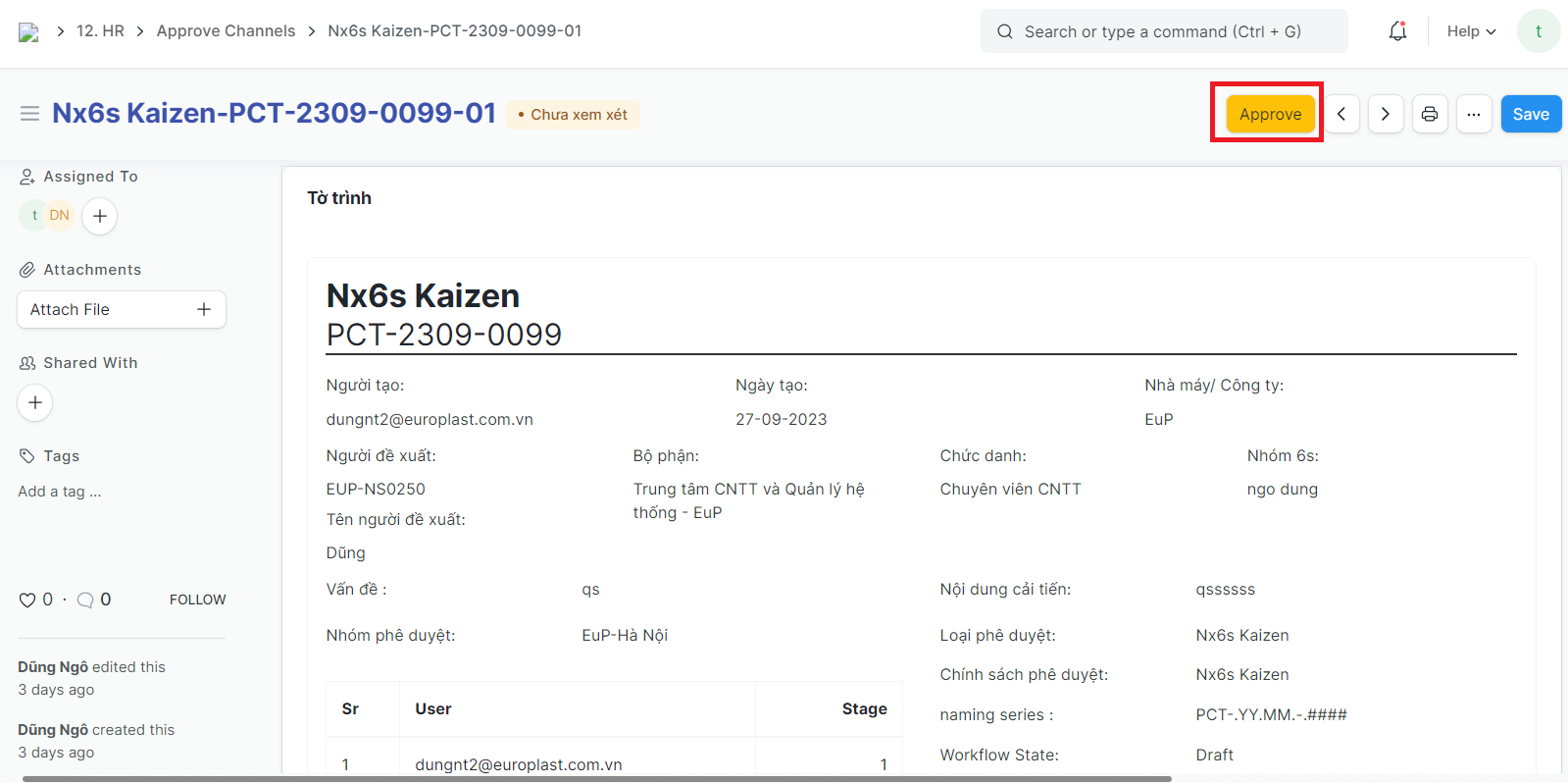The image size is (1568, 783).
Task: Add an assignee with the plus button
Action: click(100, 216)
